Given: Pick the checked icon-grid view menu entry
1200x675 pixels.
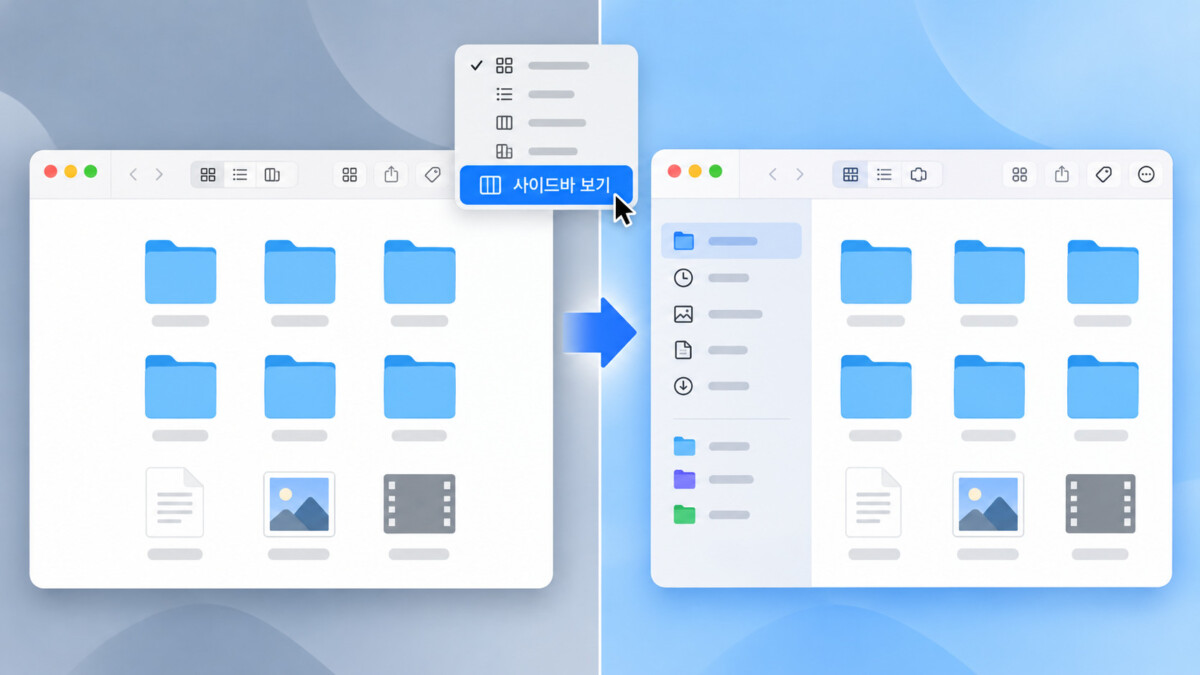Looking at the screenshot, I should click(x=546, y=66).
